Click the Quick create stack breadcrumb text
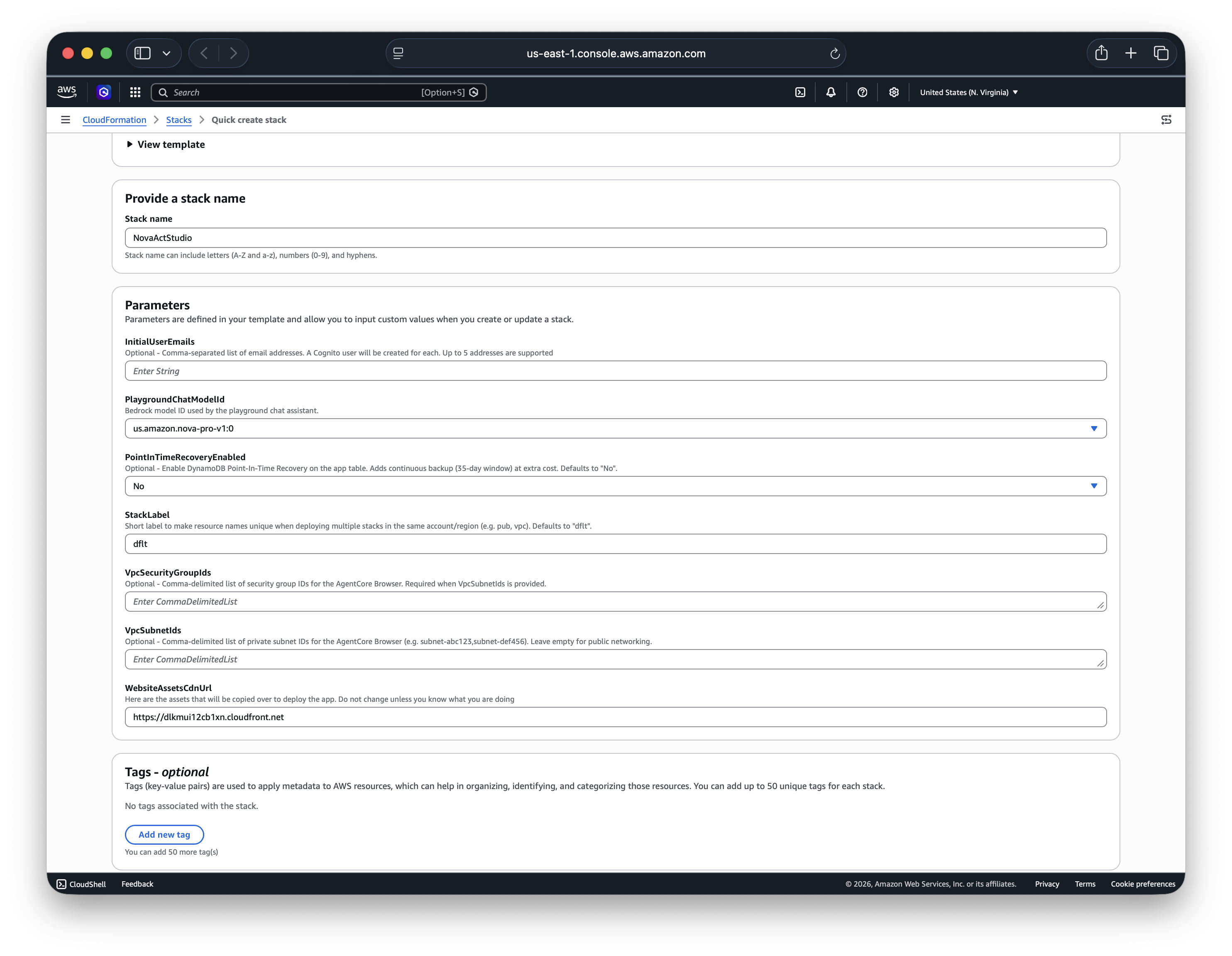Viewport: 1232px width, 956px height. (x=249, y=120)
